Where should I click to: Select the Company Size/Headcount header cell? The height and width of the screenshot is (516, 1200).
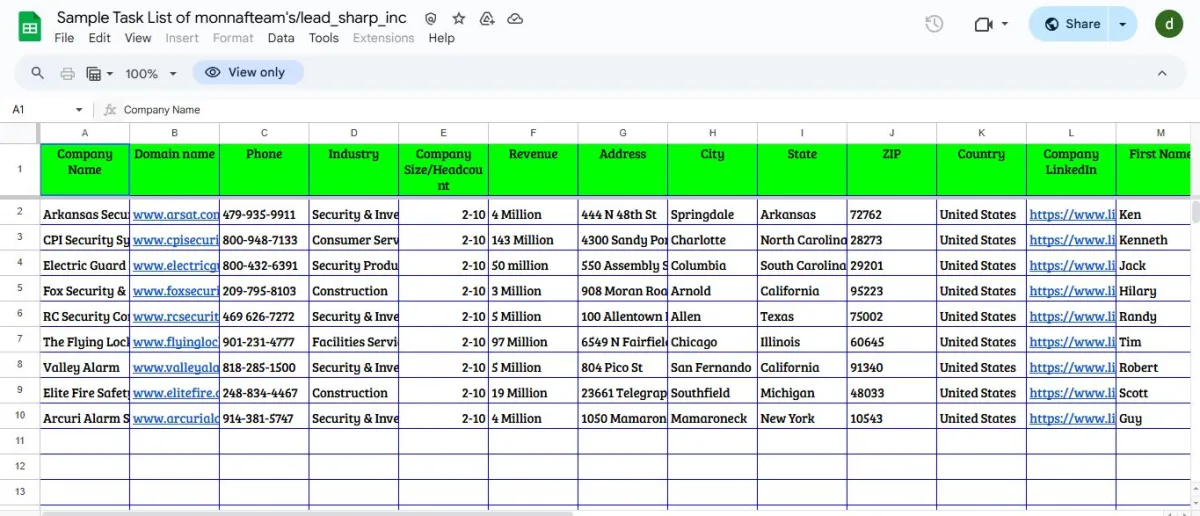point(443,170)
